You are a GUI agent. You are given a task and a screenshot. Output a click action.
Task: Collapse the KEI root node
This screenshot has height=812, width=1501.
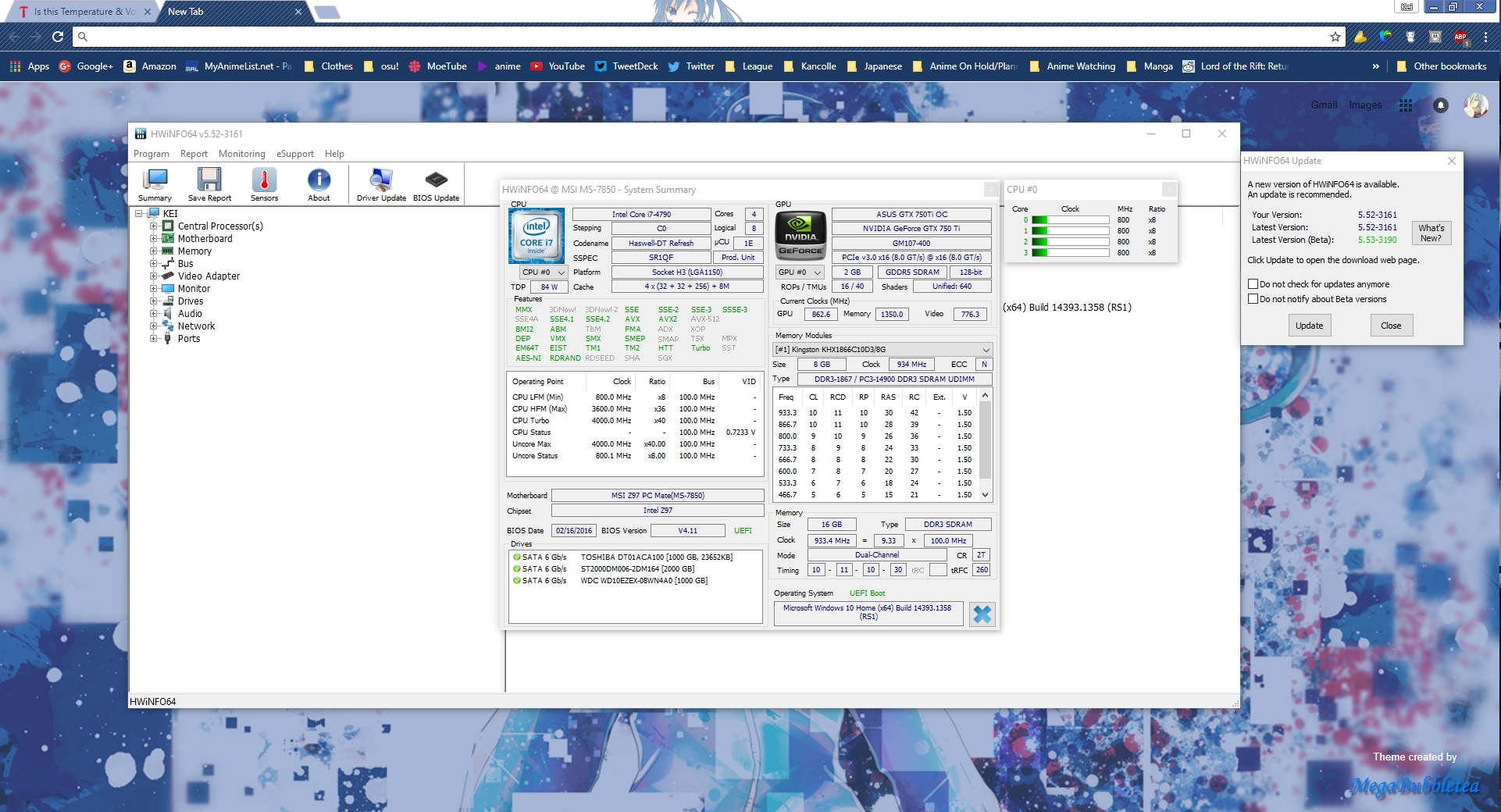(139, 213)
